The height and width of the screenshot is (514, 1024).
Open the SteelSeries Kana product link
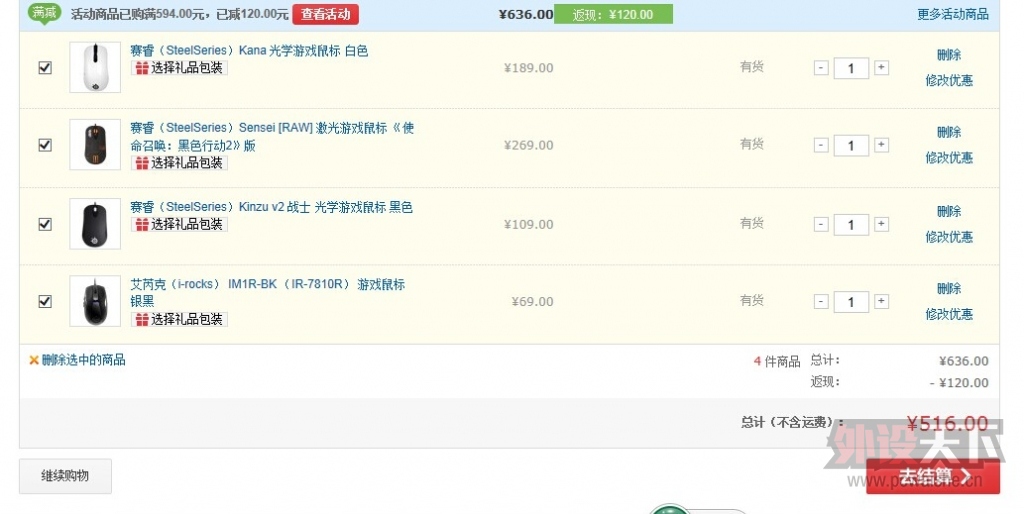click(249, 50)
